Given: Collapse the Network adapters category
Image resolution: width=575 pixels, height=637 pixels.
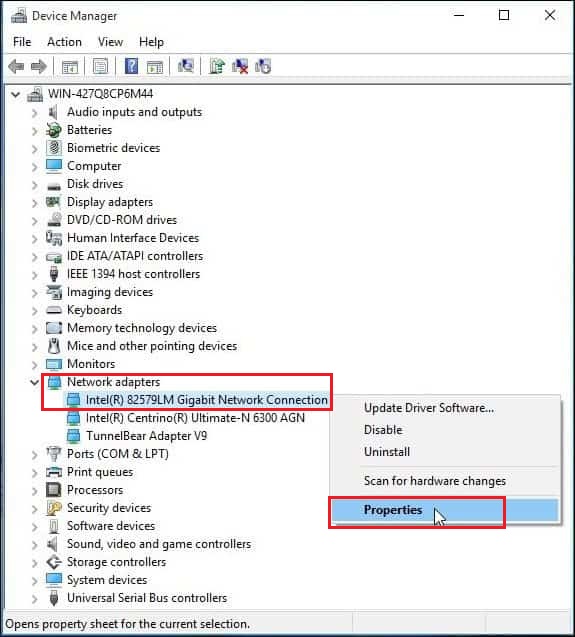Looking at the screenshot, I should tap(34, 382).
